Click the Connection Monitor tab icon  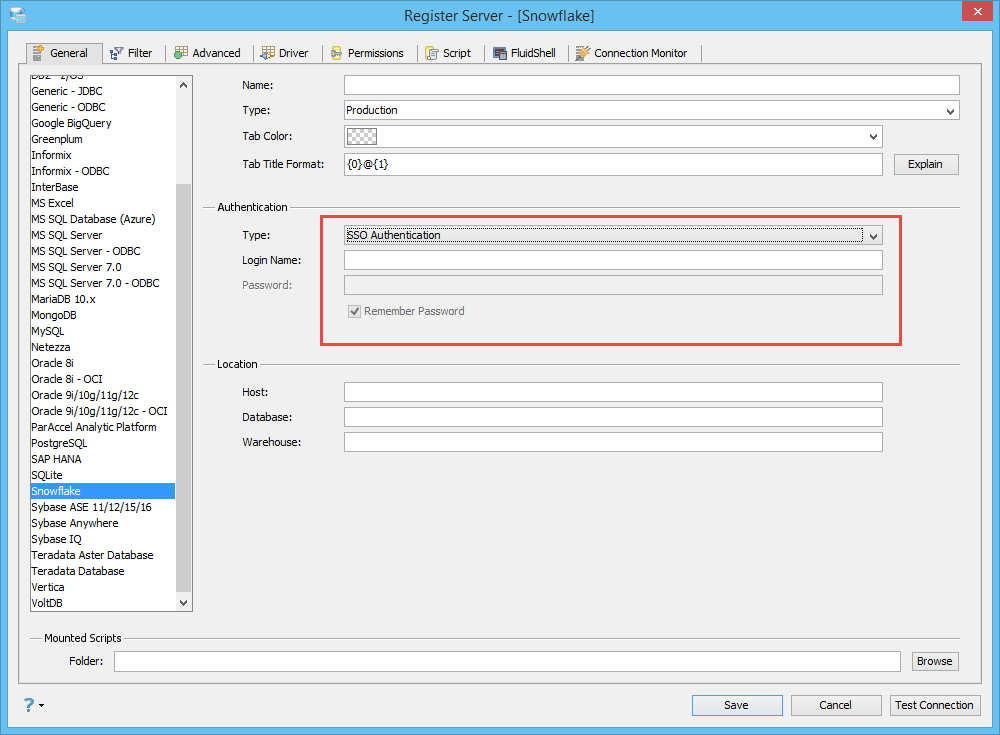click(582, 54)
